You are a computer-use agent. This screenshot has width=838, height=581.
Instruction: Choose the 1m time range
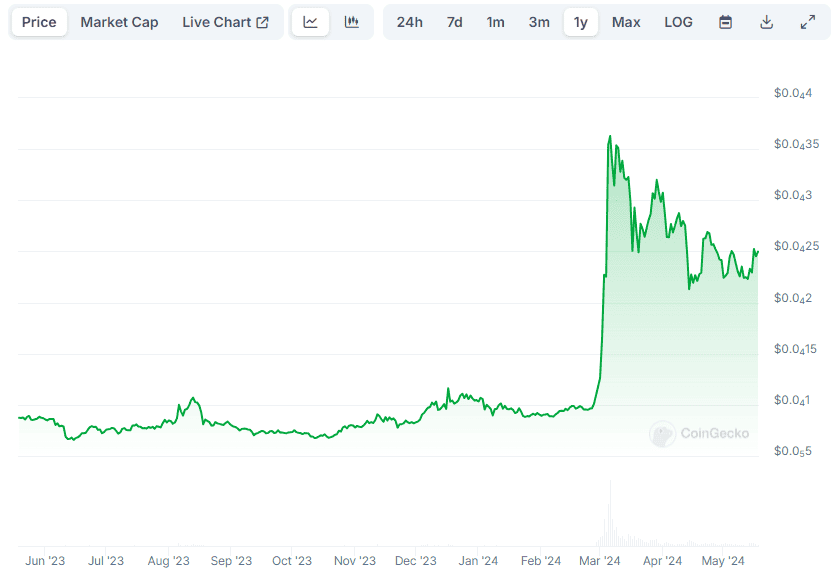tap(496, 22)
